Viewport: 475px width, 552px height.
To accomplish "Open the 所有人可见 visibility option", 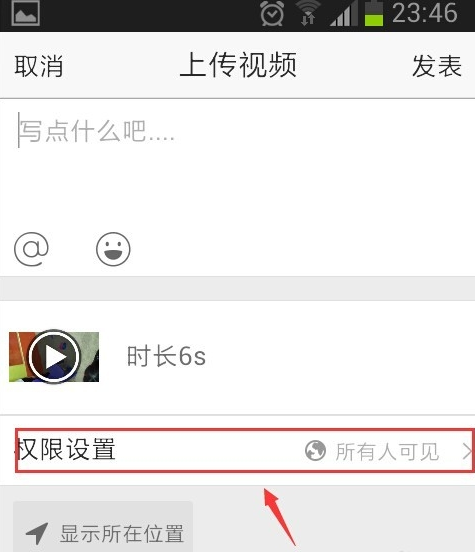I will (387, 451).
